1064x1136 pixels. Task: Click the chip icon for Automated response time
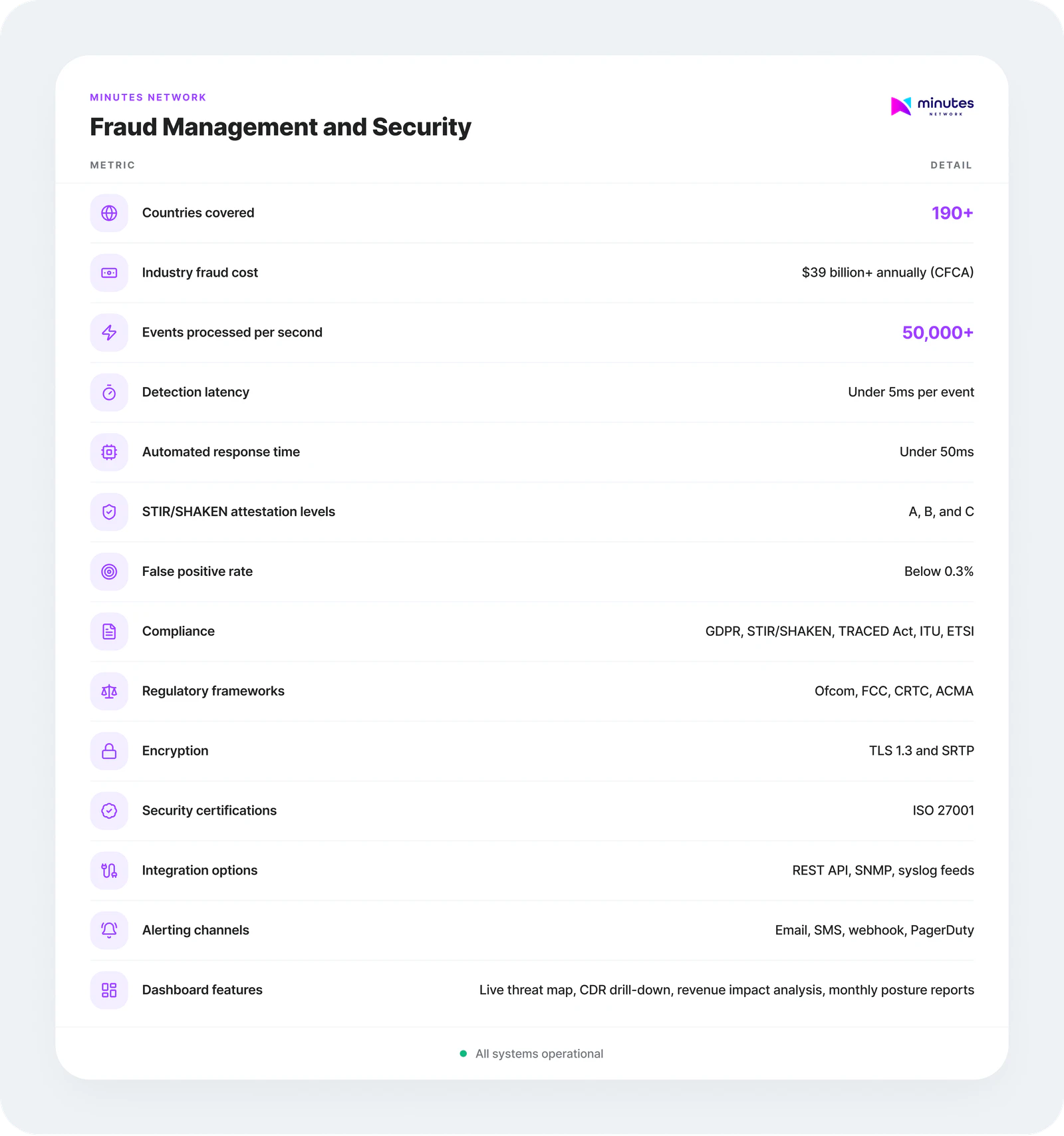109,452
